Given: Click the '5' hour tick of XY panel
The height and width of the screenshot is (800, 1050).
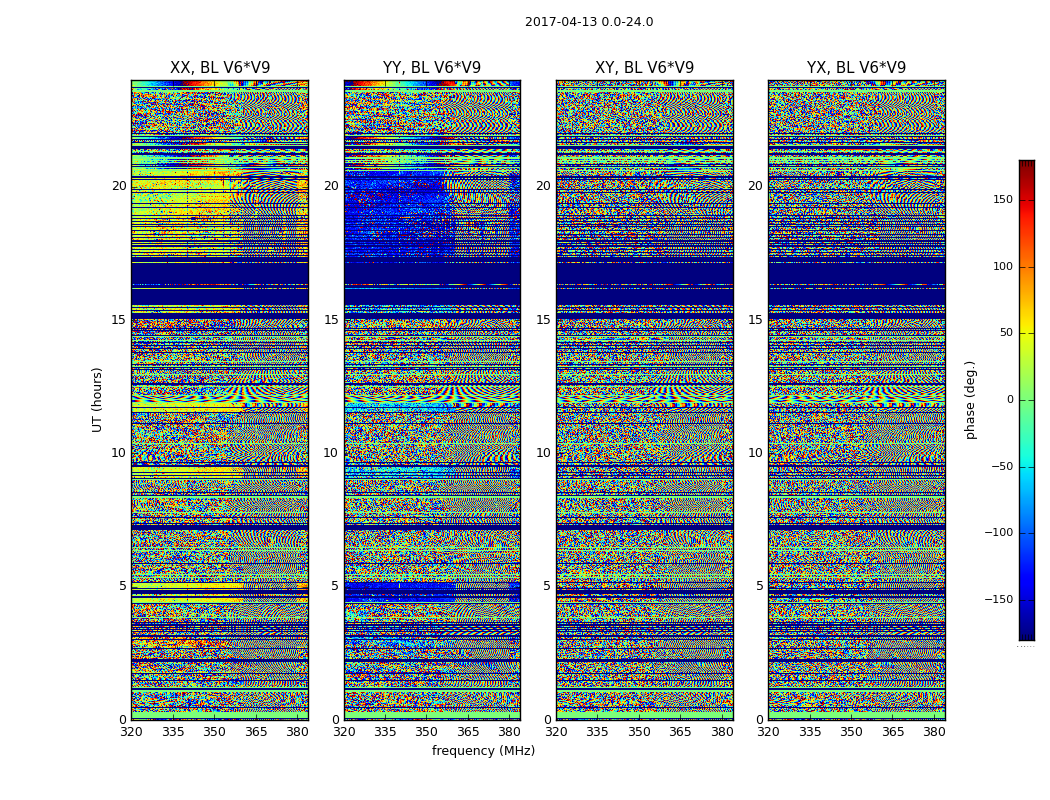Looking at the screenshot, I should tap(547, 586).
